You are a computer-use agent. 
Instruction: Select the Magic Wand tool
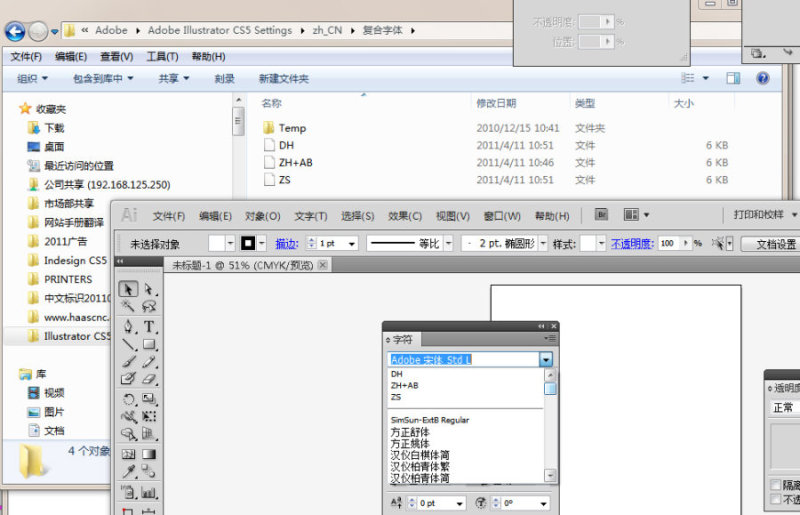[128, 306]
